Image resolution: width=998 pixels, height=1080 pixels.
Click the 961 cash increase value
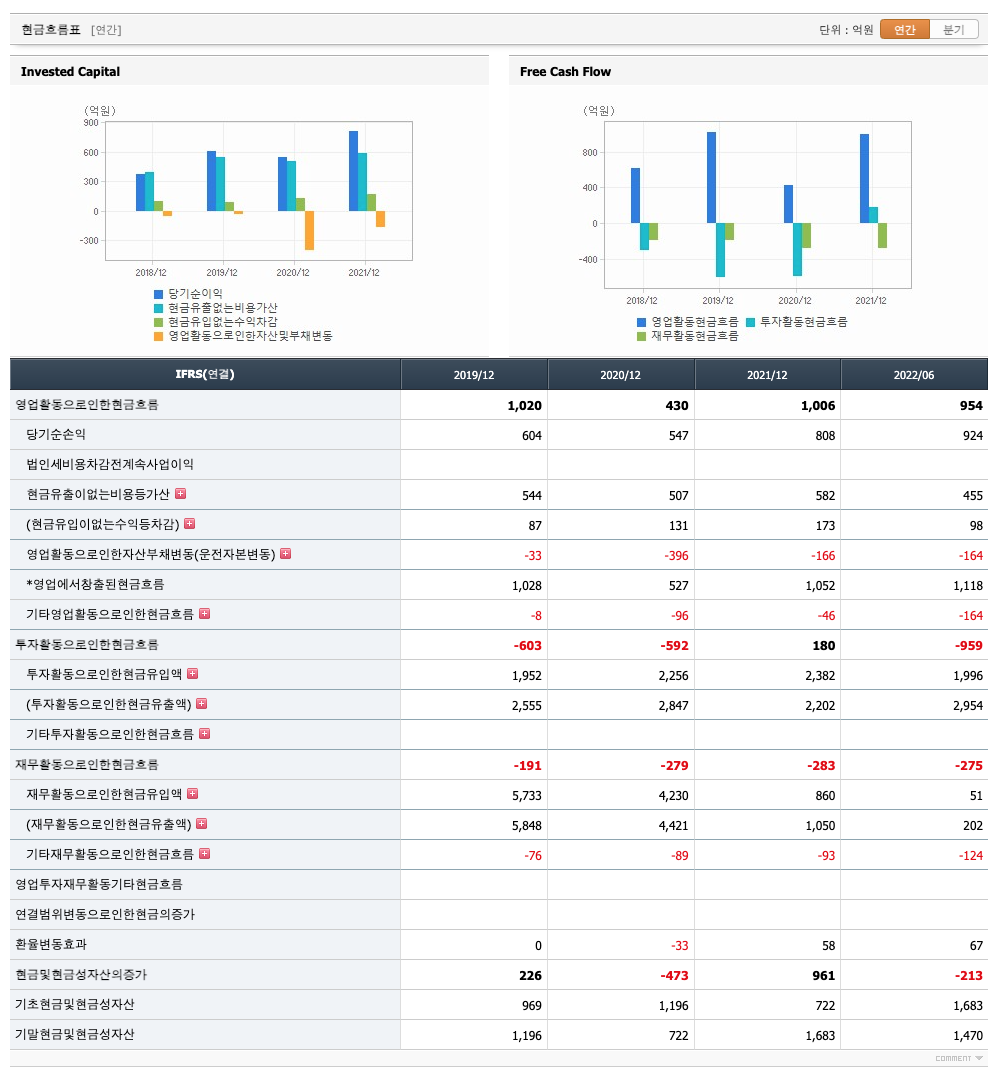(x=824, y=975)
